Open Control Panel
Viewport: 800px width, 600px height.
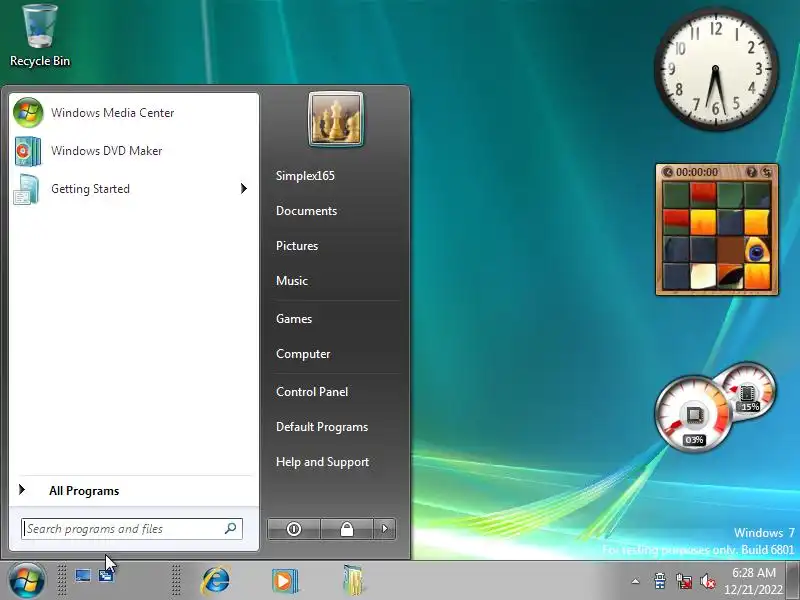[x=312, y=392]
